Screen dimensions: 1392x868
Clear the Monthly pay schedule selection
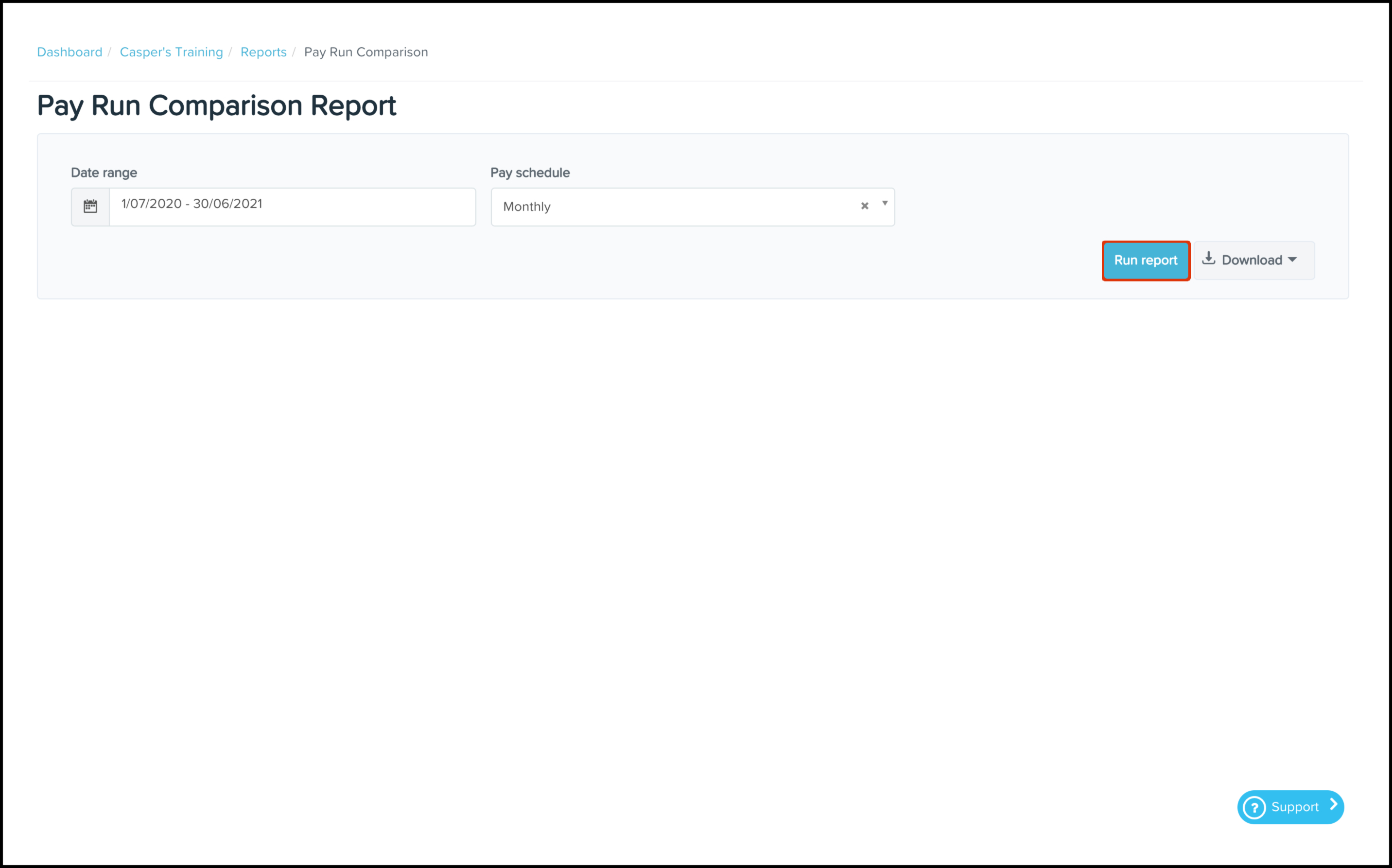865,206
